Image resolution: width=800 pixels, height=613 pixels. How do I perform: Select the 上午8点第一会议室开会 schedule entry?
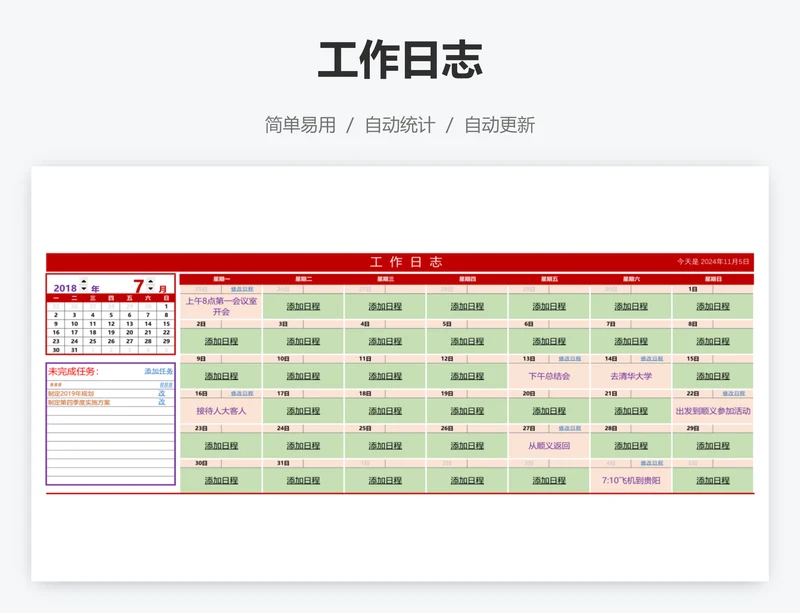tap(221, 306)
